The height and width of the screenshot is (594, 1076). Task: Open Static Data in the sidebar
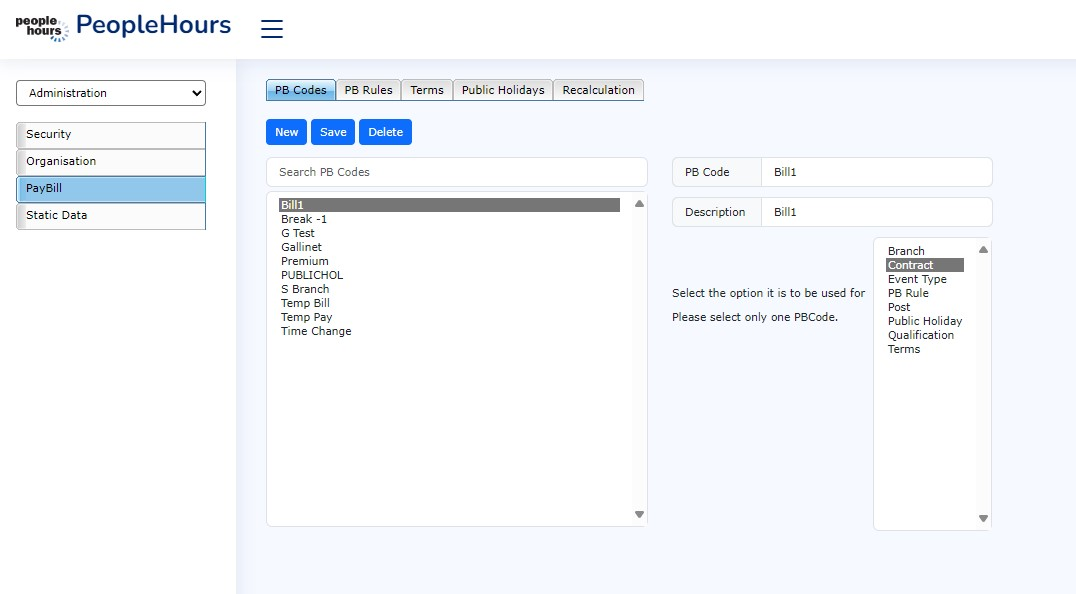tap(111, 216)
